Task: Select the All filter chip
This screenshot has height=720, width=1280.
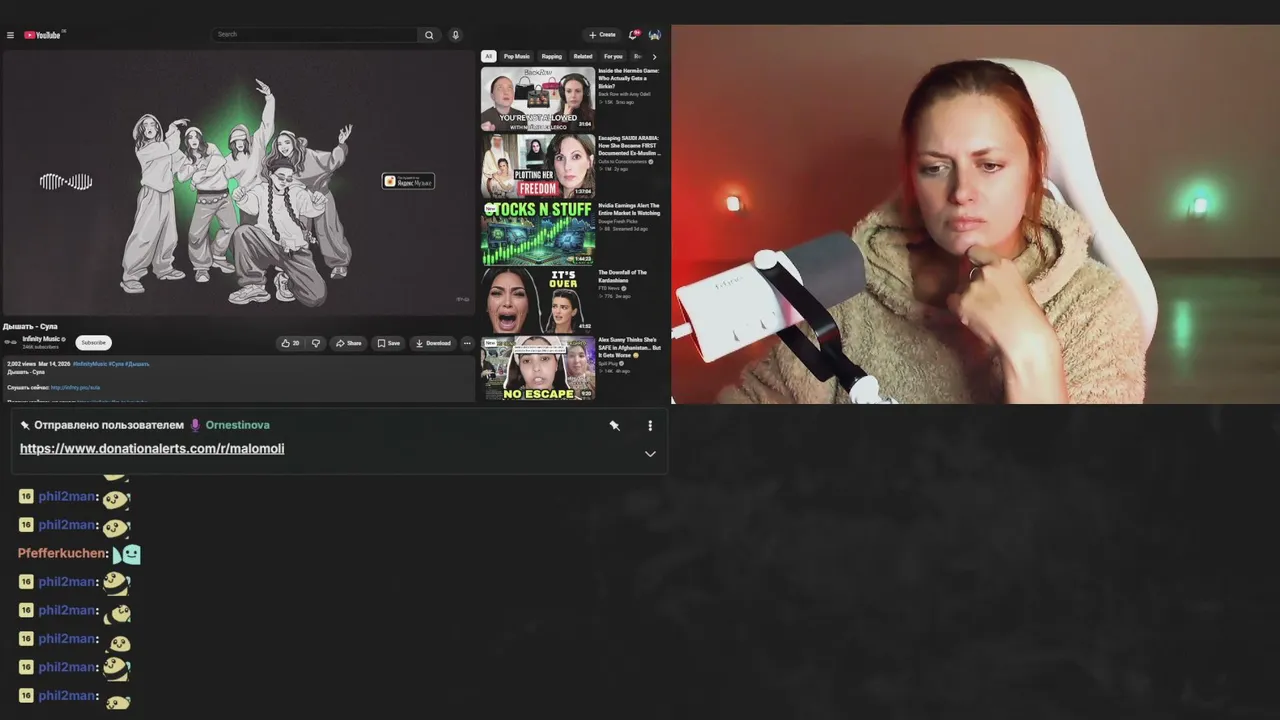Action: click(489, 56)
